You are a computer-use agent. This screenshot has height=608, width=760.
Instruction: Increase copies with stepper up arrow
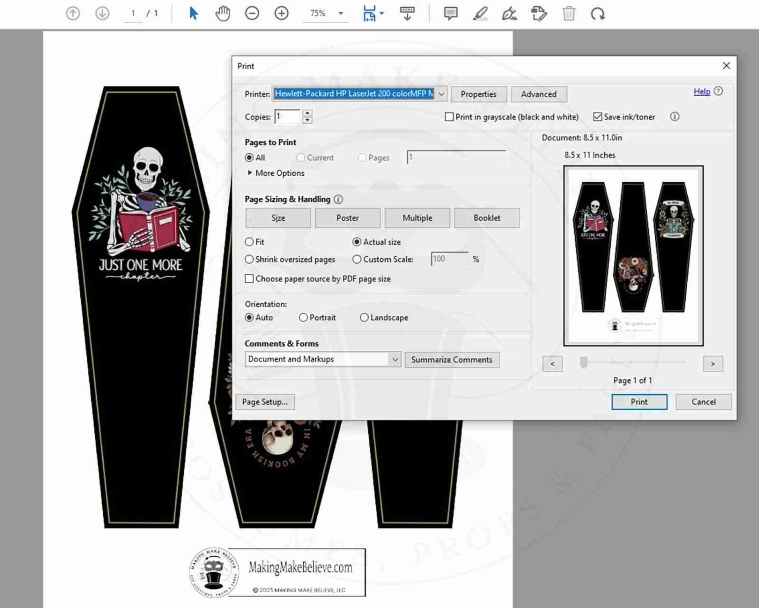pos(307,113)
